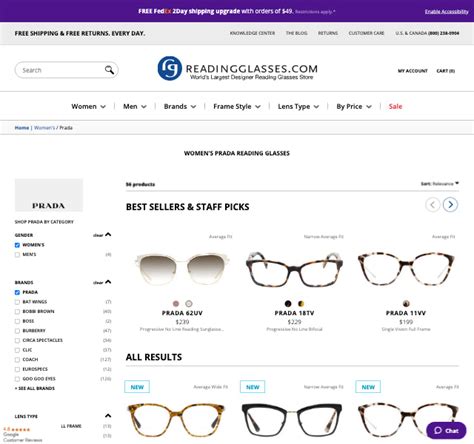Open the Brands dropdown menu
The height and width of the screenshot is (444, 474).
(180, 106)
